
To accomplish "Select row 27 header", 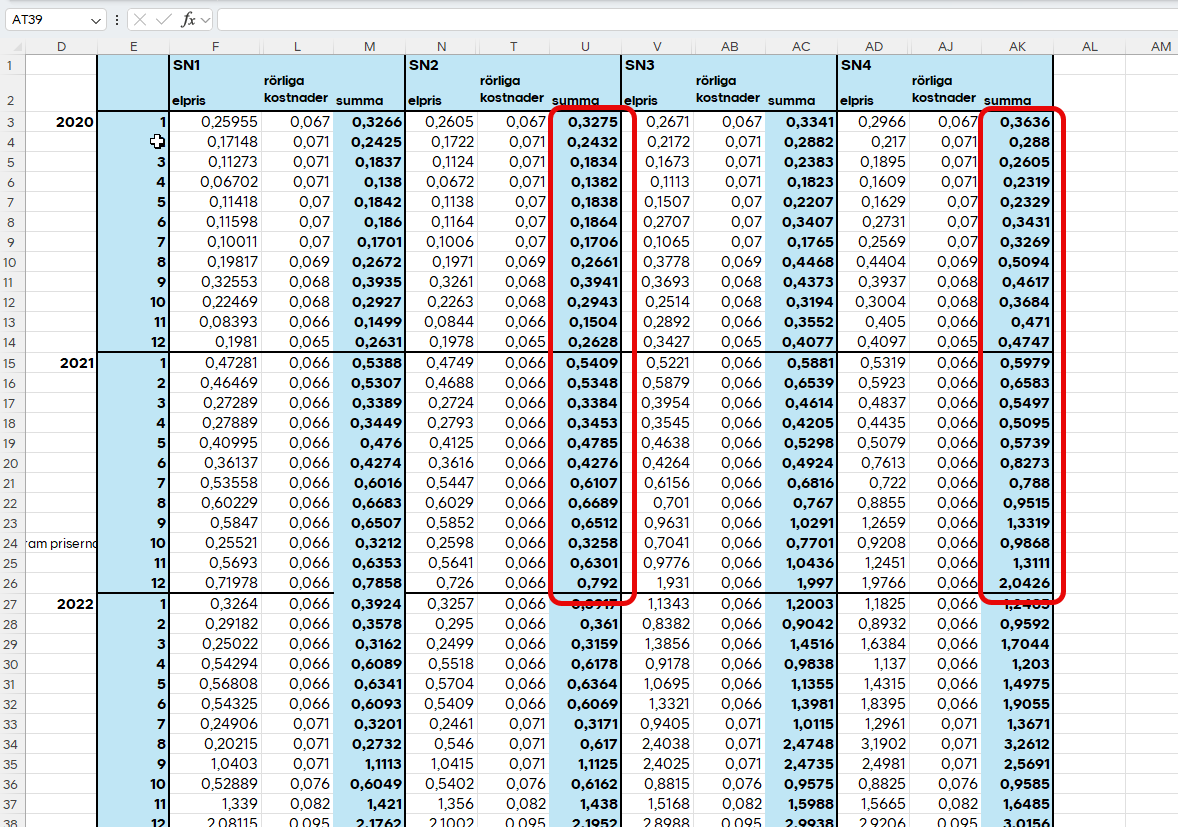I will click(x=12, y=603).
